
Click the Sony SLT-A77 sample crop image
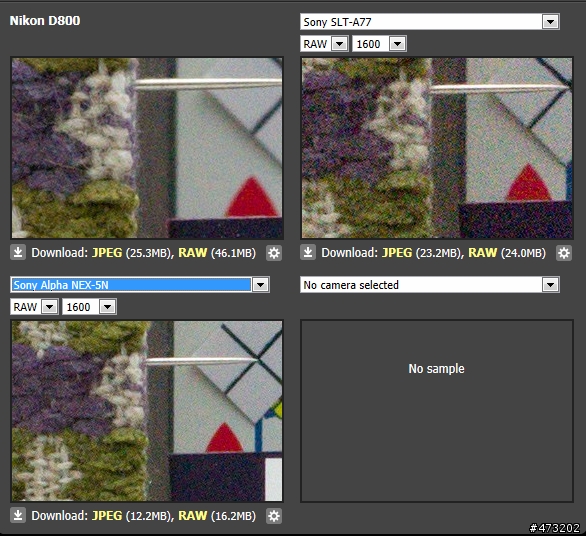point(437,148)
